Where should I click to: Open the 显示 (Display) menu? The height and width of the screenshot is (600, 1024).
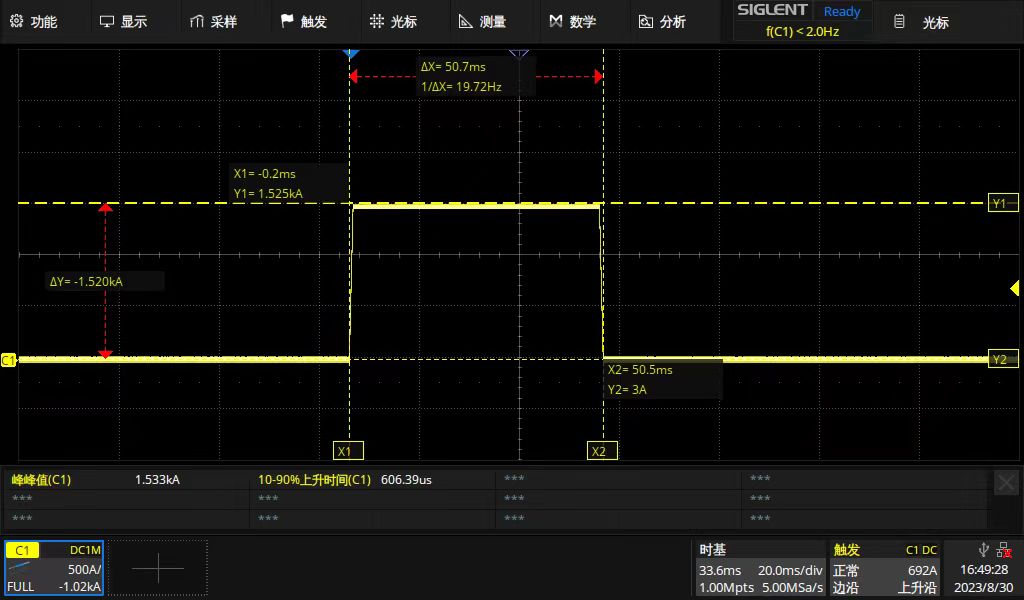point(123,21)
